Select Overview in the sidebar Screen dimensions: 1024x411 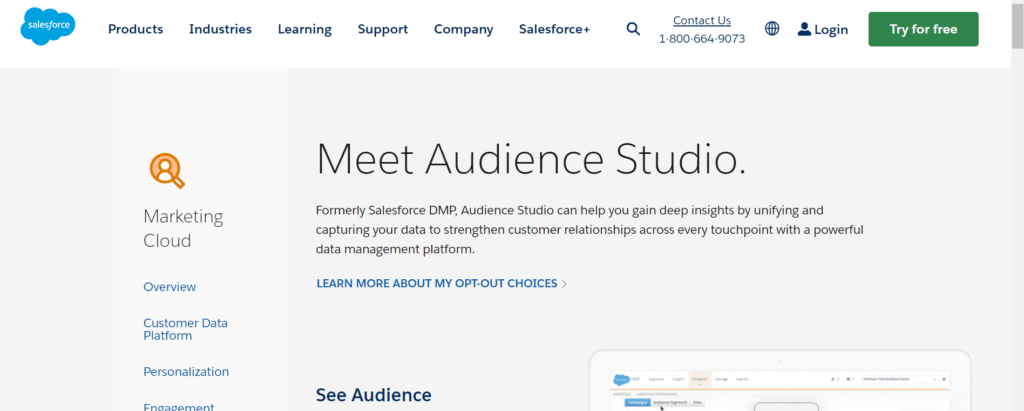(169, 287)
